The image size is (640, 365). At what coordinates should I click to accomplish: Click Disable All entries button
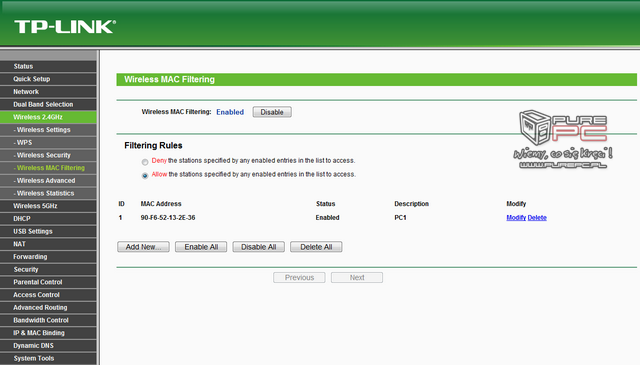point(258,247)
